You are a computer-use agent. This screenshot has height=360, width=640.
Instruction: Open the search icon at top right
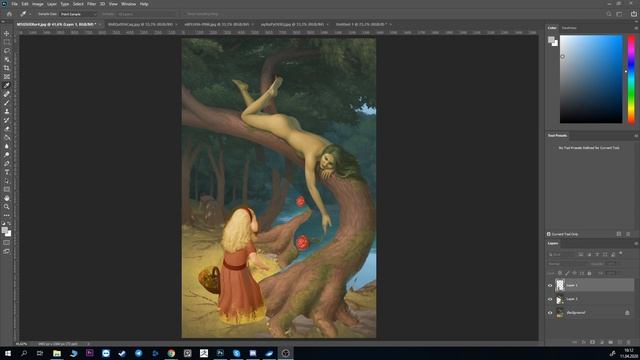click(x=609, y=14)
